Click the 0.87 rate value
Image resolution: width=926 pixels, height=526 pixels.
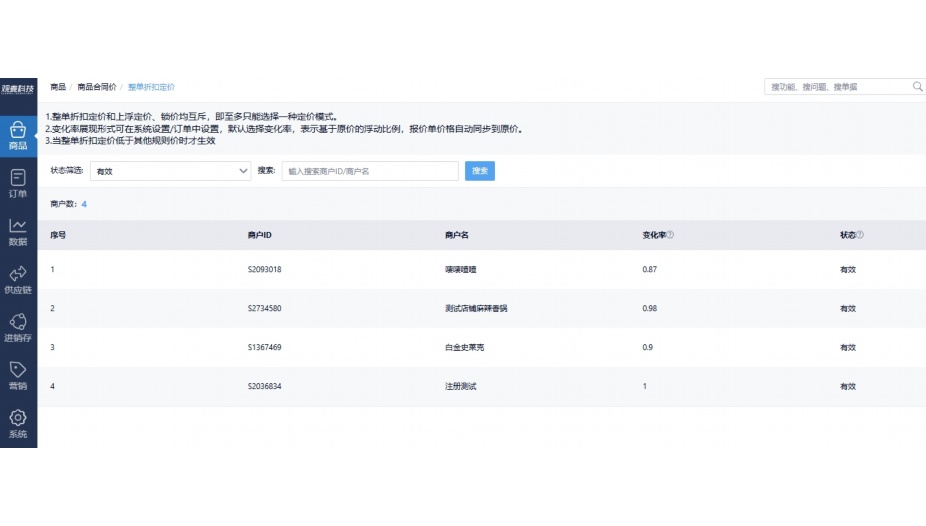pyautogui.click(x=650, y=269)
